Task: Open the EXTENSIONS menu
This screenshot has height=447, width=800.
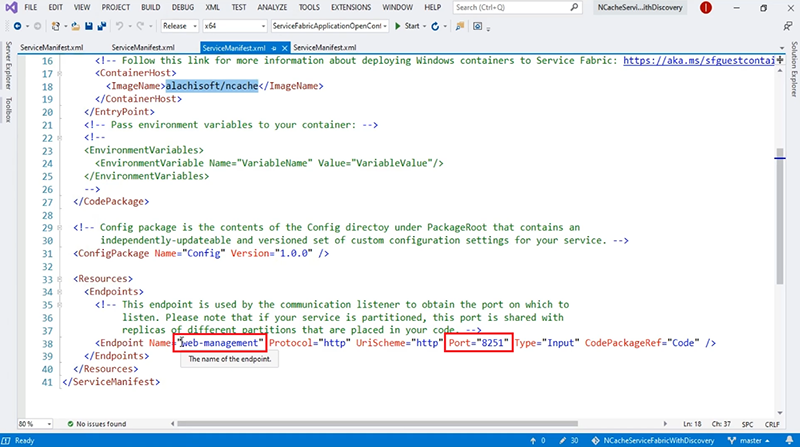Action: 351,8
